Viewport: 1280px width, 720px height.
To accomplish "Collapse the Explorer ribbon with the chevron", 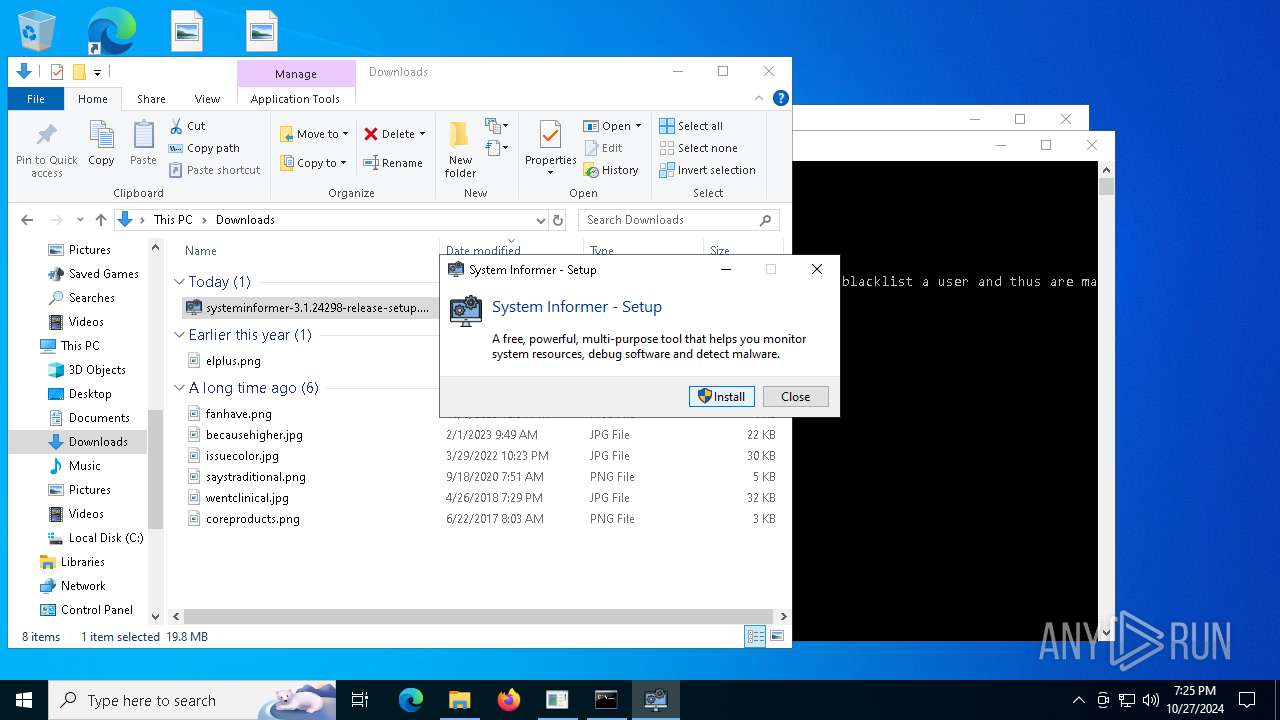I will pos(760,98).
